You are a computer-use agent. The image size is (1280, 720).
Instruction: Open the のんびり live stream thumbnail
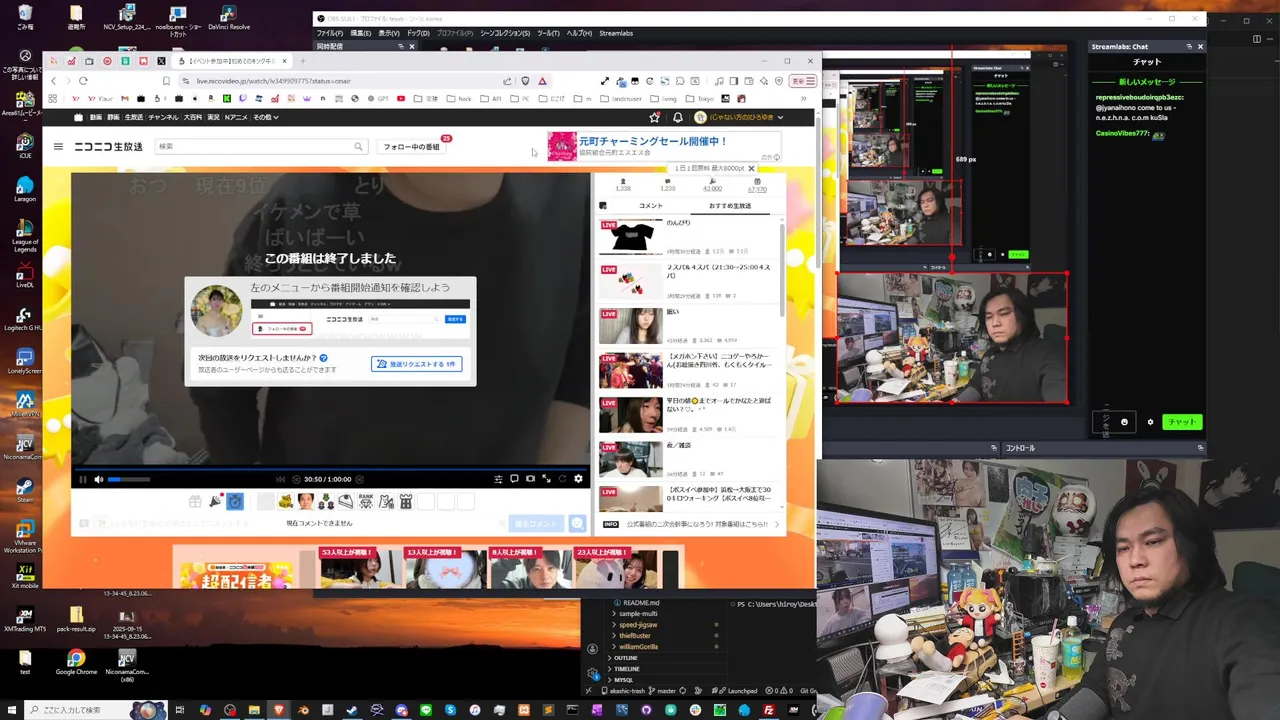[631, 237]
